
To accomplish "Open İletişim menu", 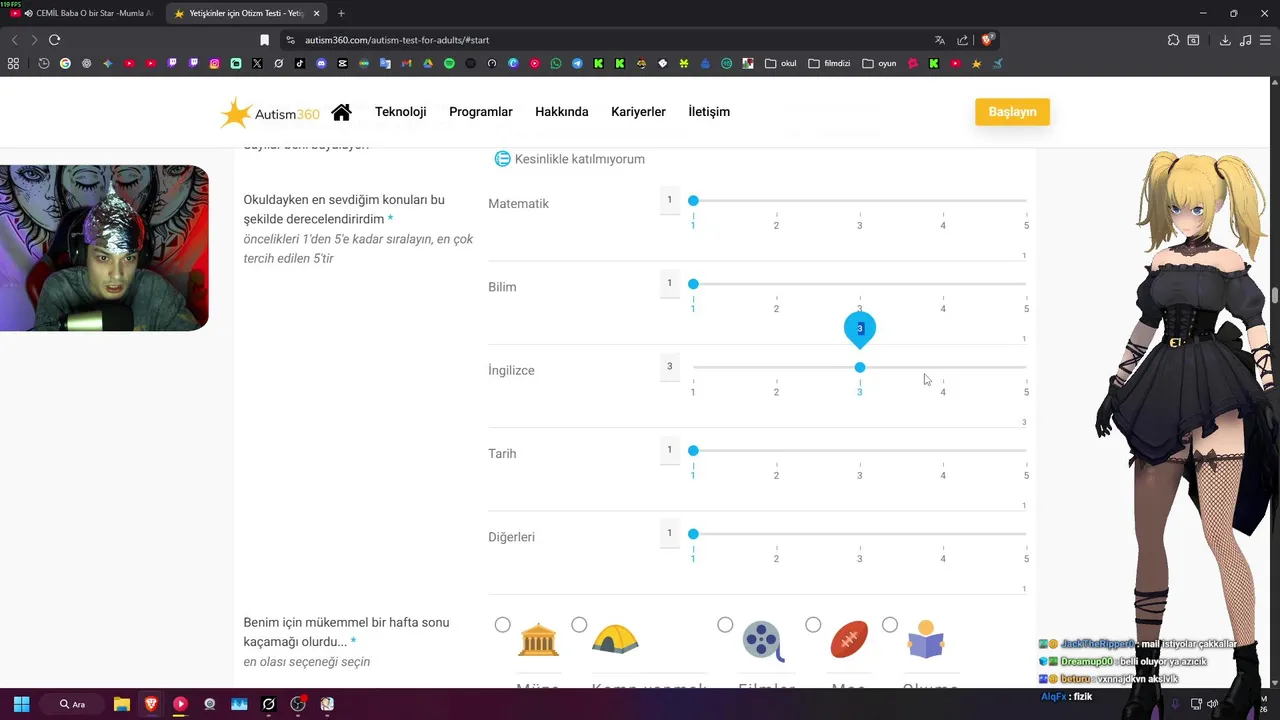I will [709, 112].
